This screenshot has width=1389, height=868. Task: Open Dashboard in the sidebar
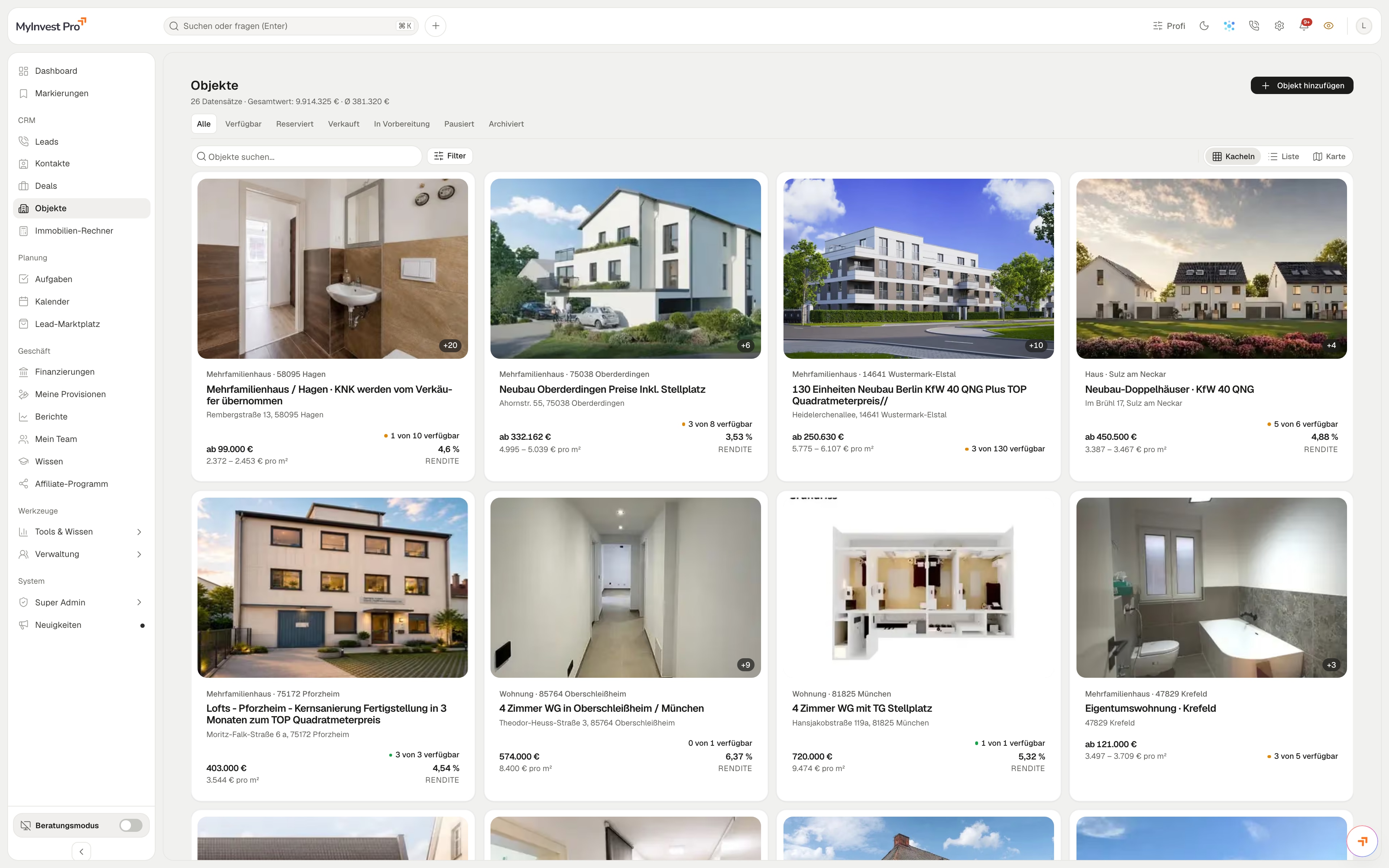point(81,71)
